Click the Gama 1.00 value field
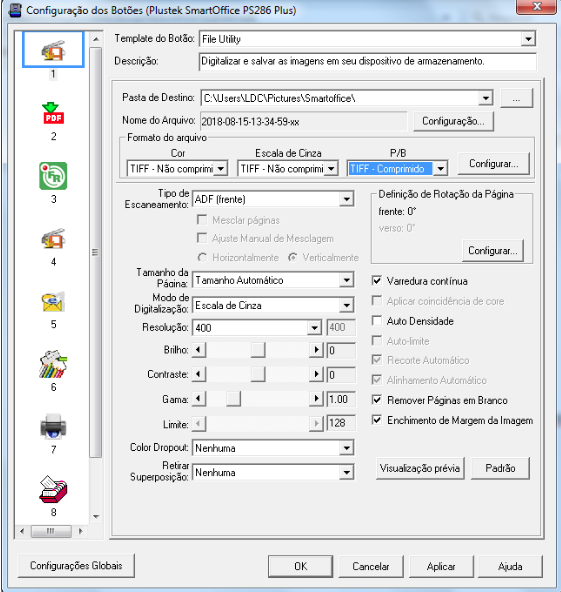This screenshot has width=561, height=592. [341, 399]
